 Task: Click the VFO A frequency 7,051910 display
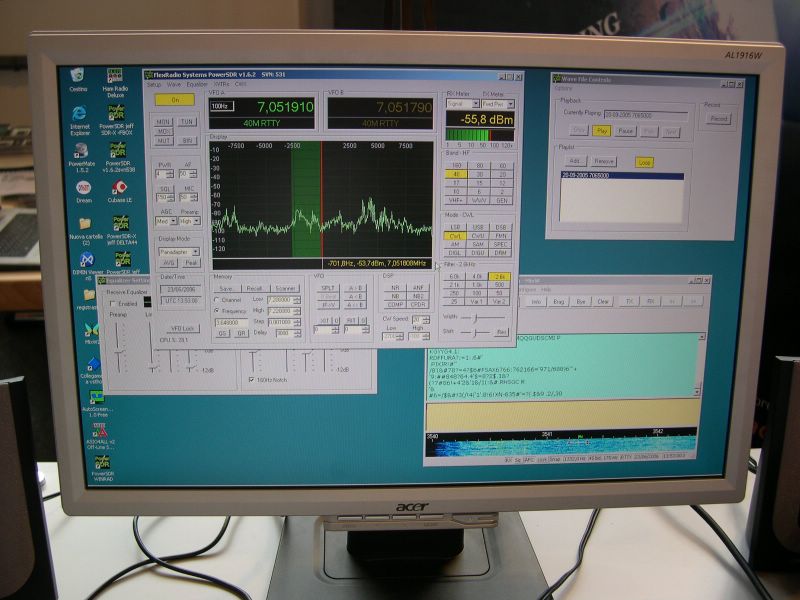[285, 107]
